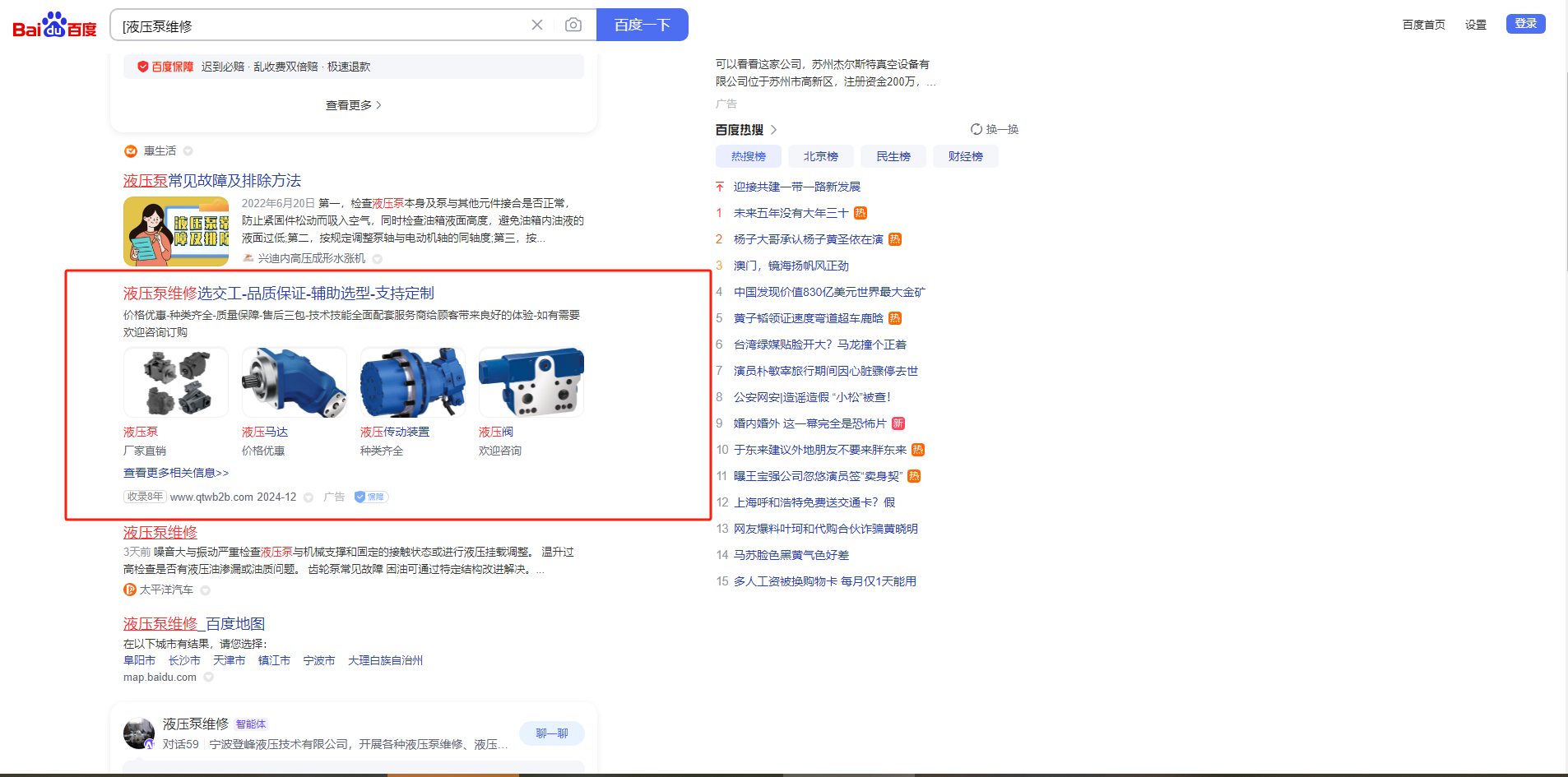The image size is (1568, 777).
Task: Open dropdown icon beside 太平洋汽车
Action: point(206,590)
